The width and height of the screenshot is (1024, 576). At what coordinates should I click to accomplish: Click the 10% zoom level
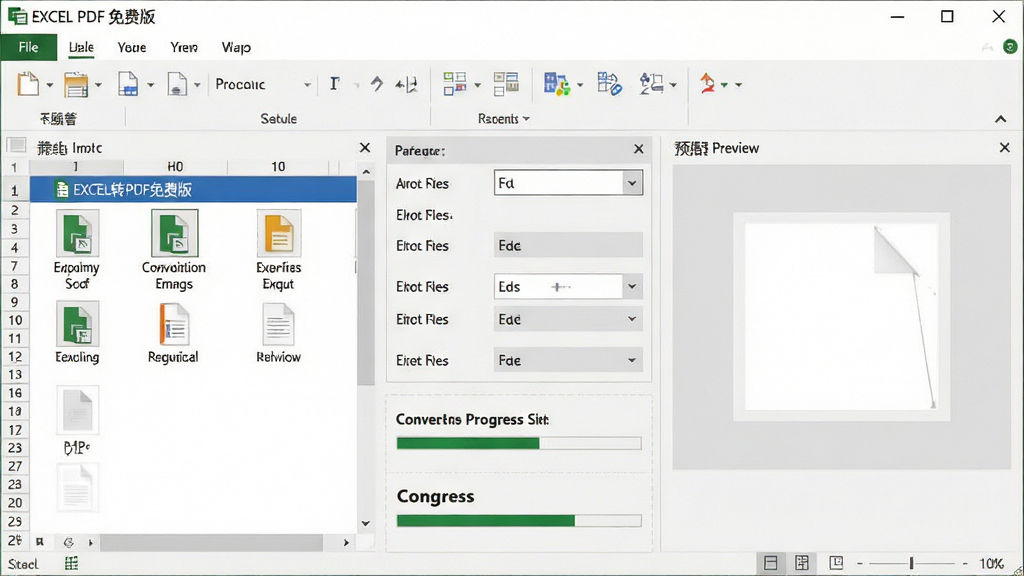991,563
